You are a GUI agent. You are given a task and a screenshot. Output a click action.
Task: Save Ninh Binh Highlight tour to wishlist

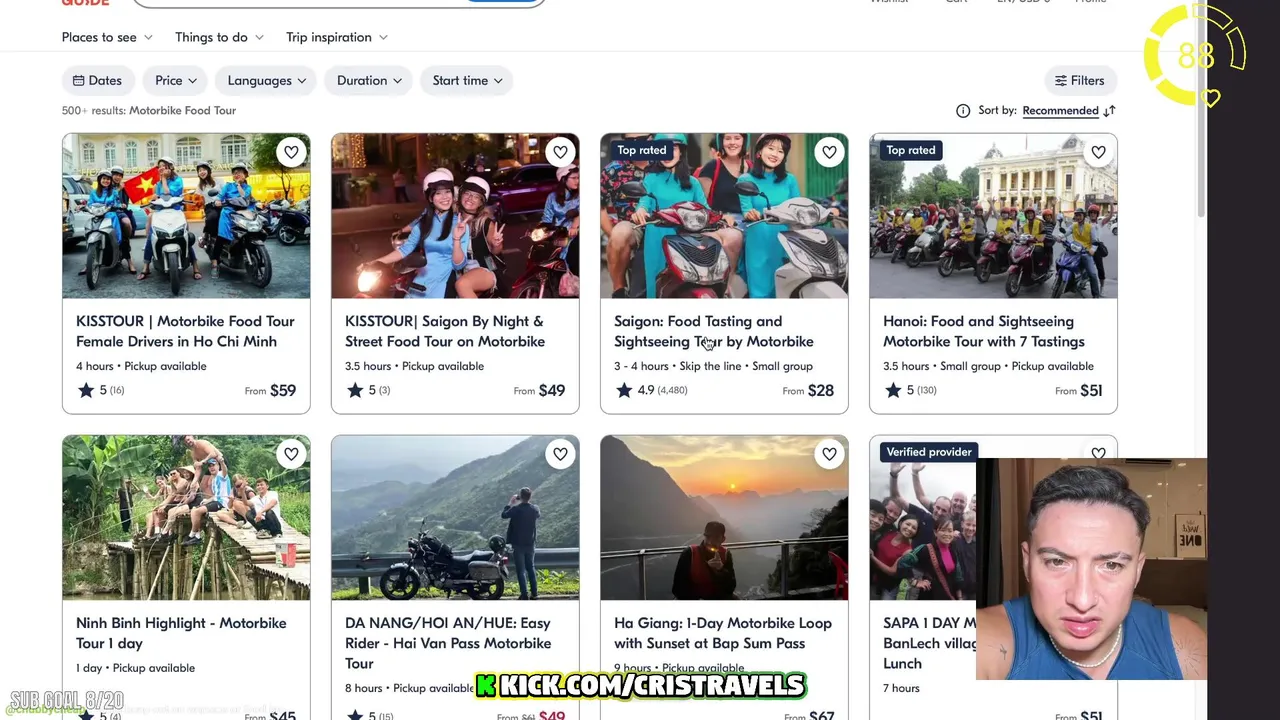(x=291, y=454)
